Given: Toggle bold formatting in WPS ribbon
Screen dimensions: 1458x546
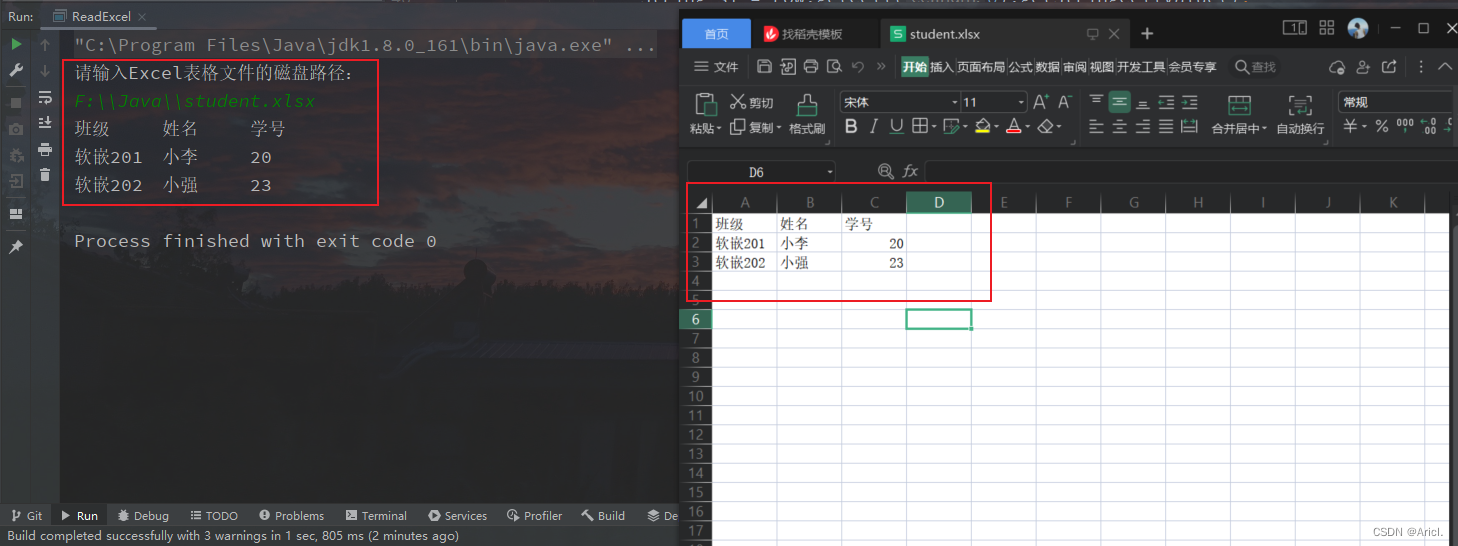Looking at the screenshot, I should pos(851,127).
